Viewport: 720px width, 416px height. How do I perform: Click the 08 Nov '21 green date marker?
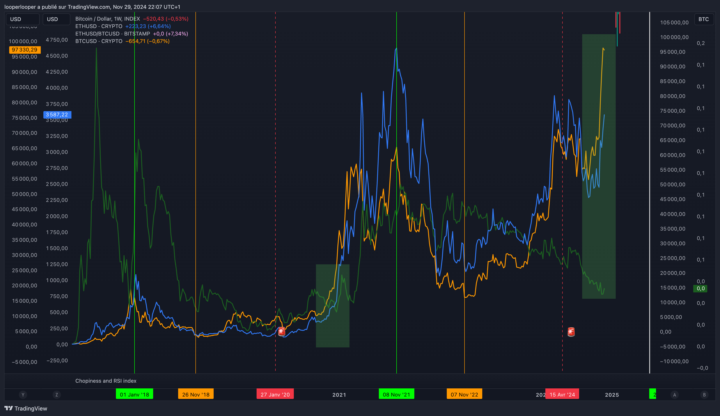tap(397, 394)
